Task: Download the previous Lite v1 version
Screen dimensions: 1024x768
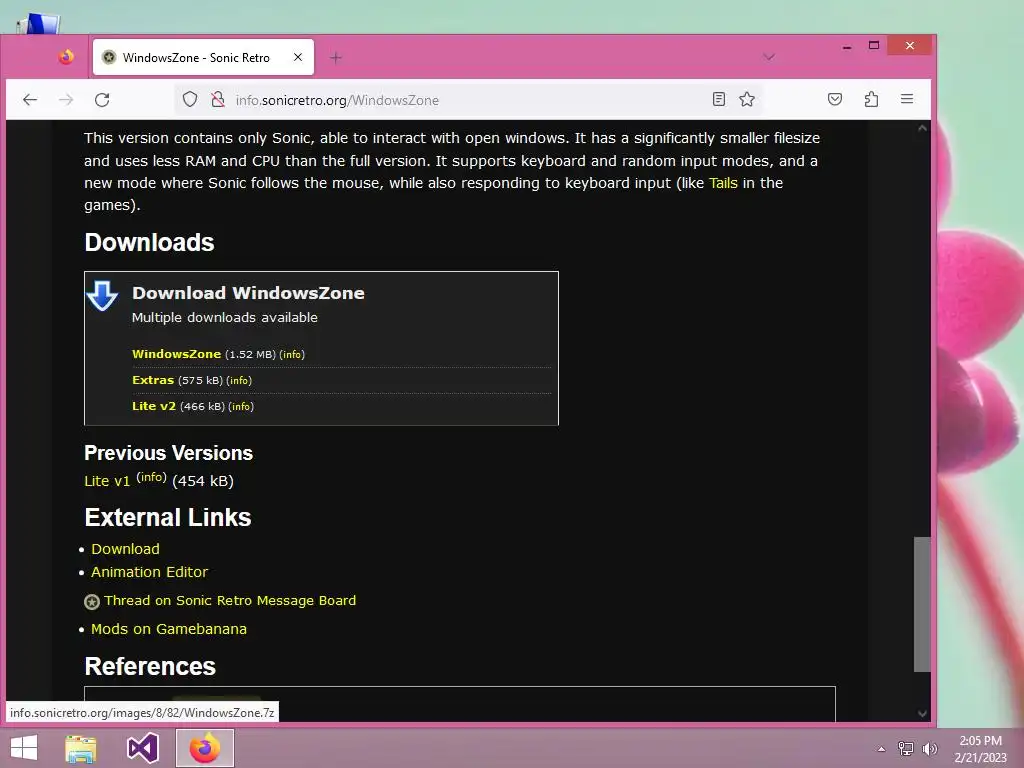Action: pyautogui.click(x=107, y=481)
